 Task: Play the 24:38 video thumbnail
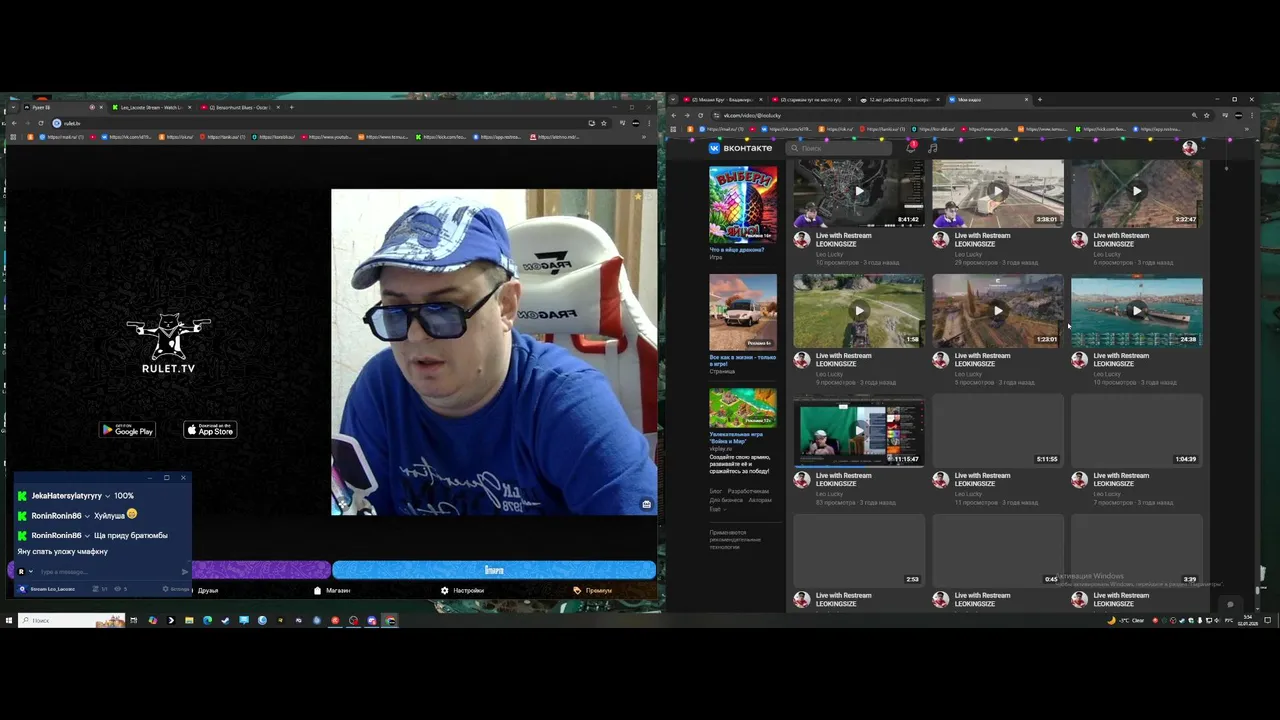(x=1136, y=311)
